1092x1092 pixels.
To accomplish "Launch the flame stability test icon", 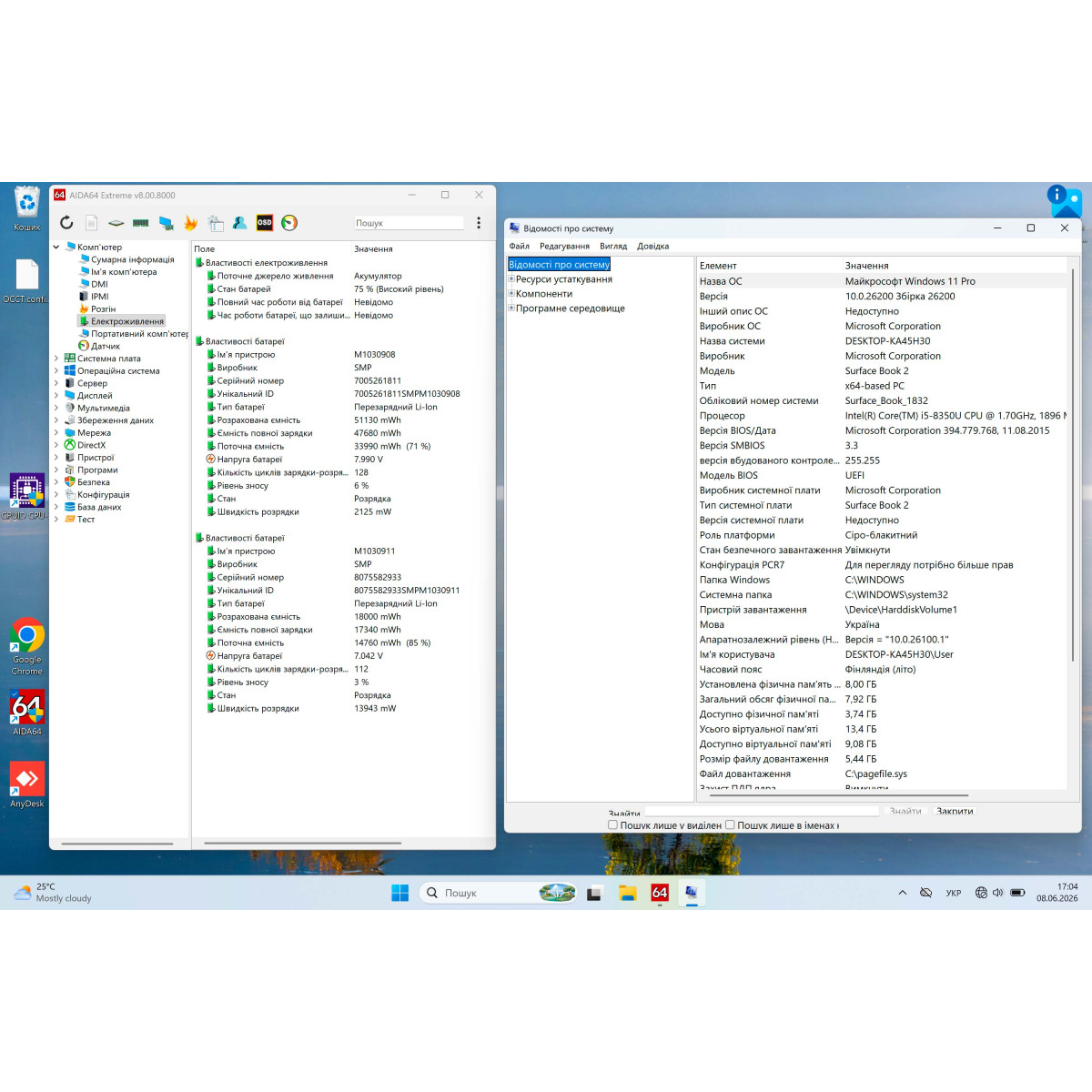I will coord(191,223).
